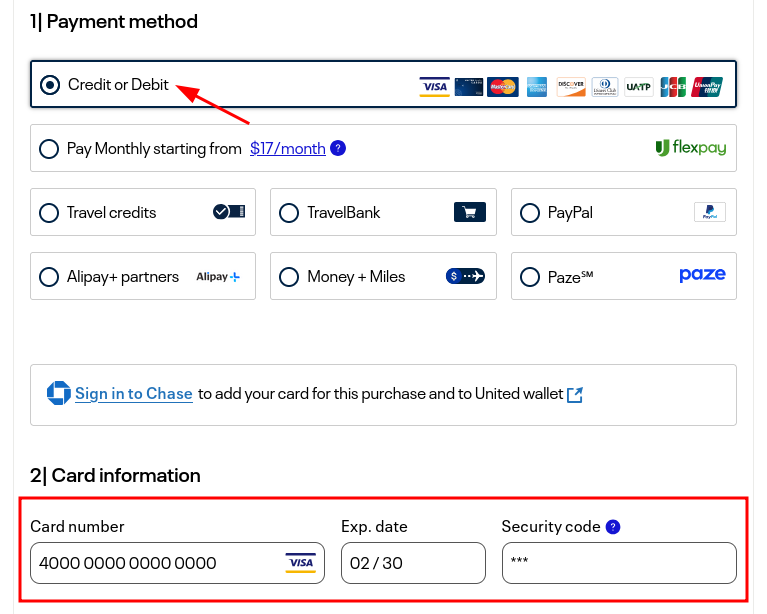Click the Security code help icon
Screen dimensions: 767x614
(613, 527)
